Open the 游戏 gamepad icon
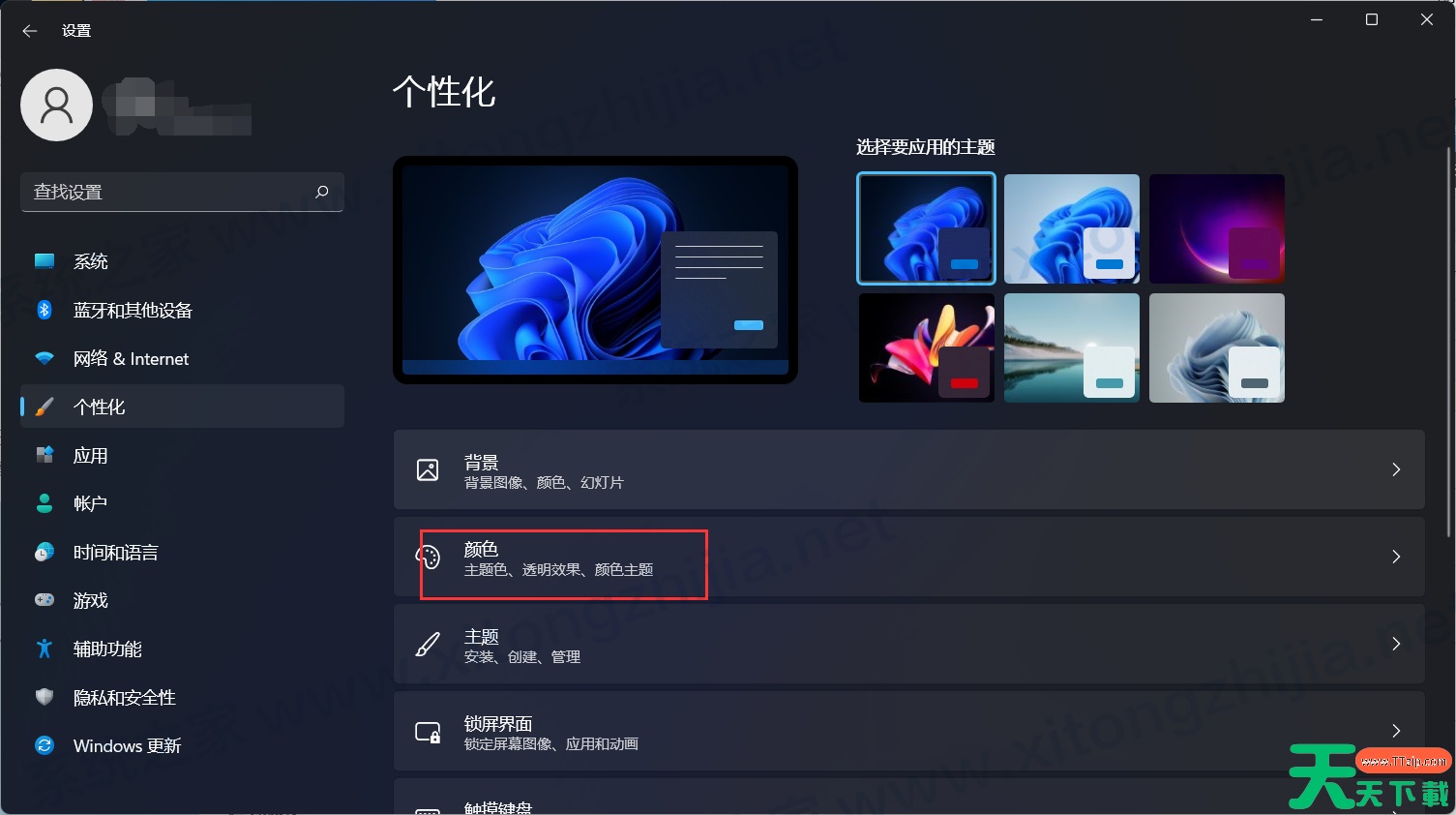Viewport: 1456px width, 815px height. [45, 600]
